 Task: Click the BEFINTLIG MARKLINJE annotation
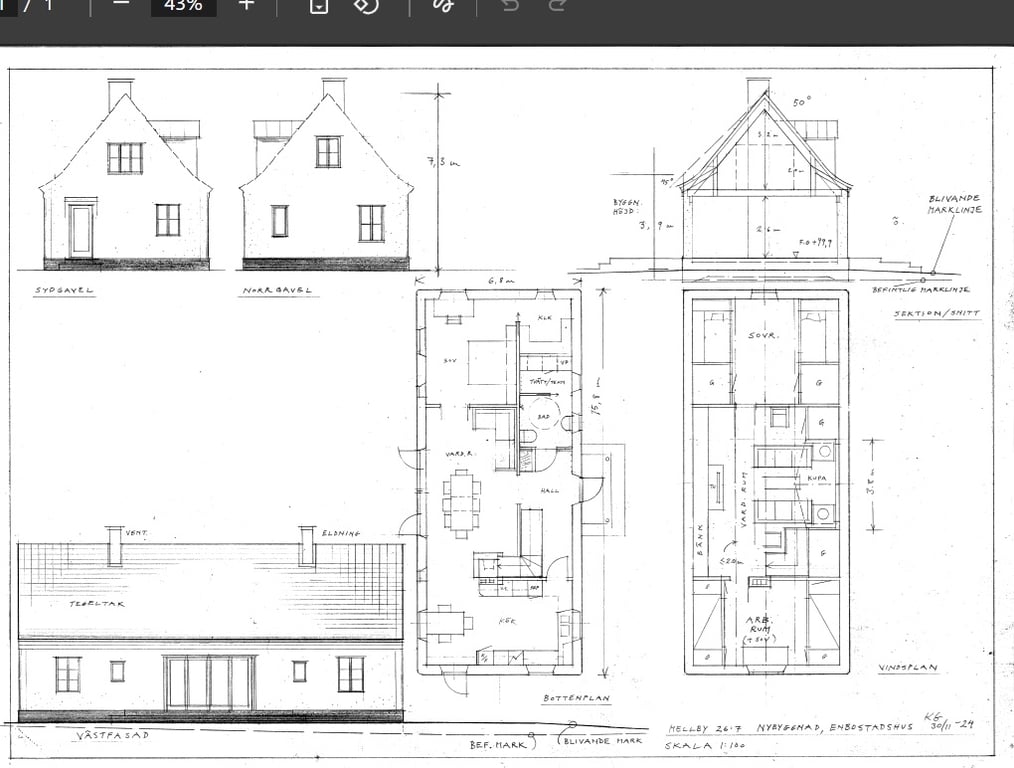pos(920,290)
